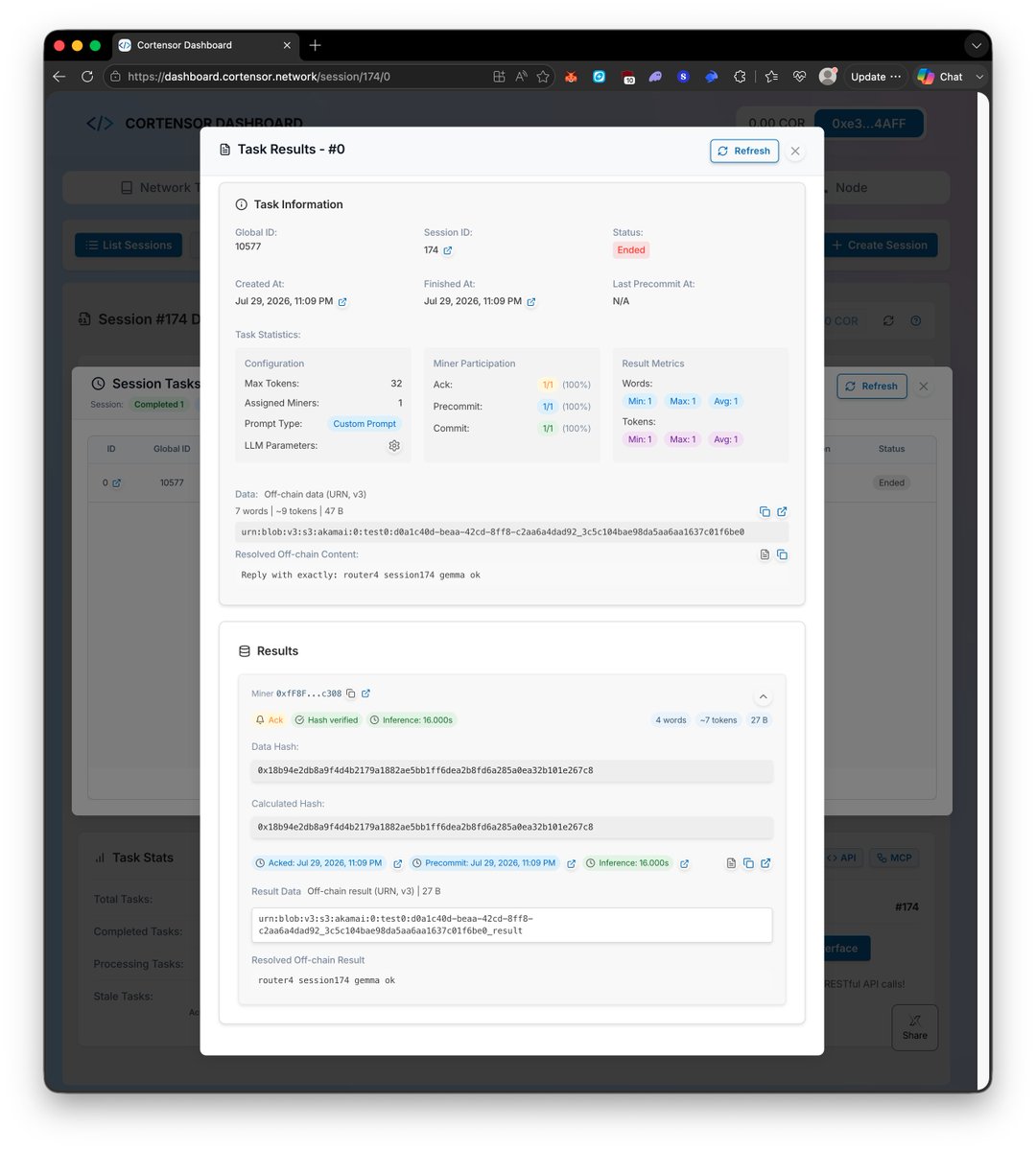View result document icon in miner card
The height and width of the screenshot is (1151, 1036).
click(731, 863)
